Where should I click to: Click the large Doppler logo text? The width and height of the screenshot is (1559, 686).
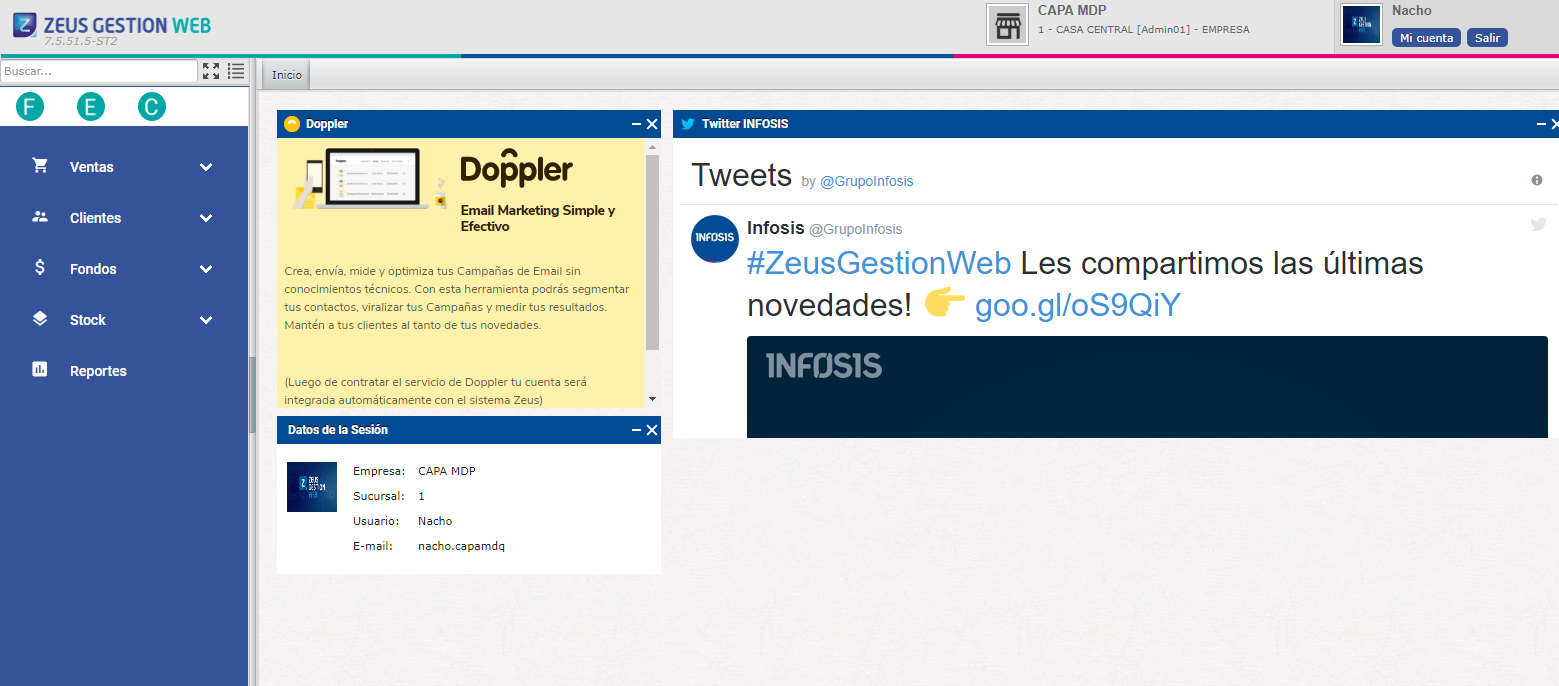click(x=516, y=169)
